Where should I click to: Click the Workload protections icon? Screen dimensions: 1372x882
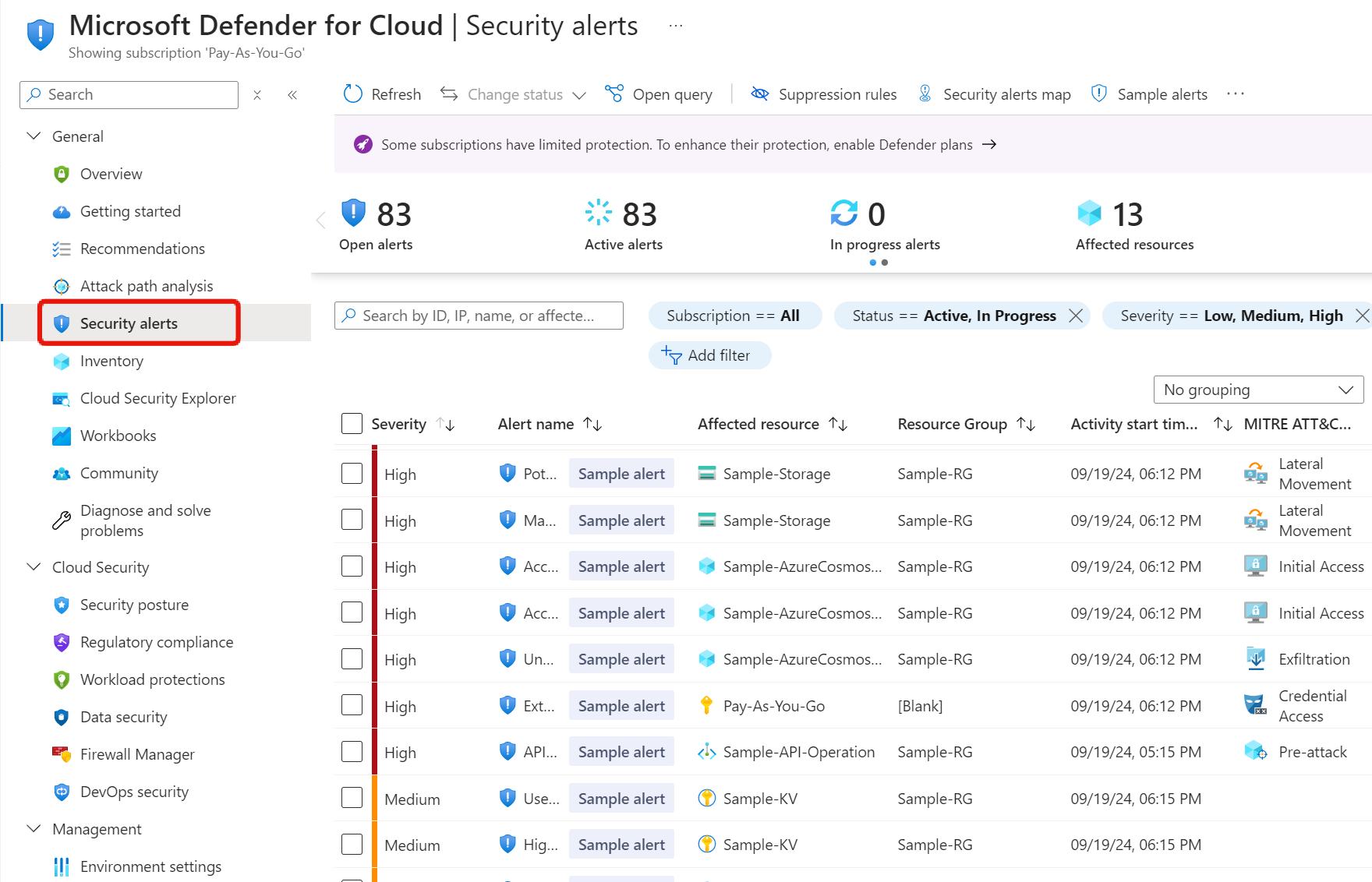click(62, 679)
